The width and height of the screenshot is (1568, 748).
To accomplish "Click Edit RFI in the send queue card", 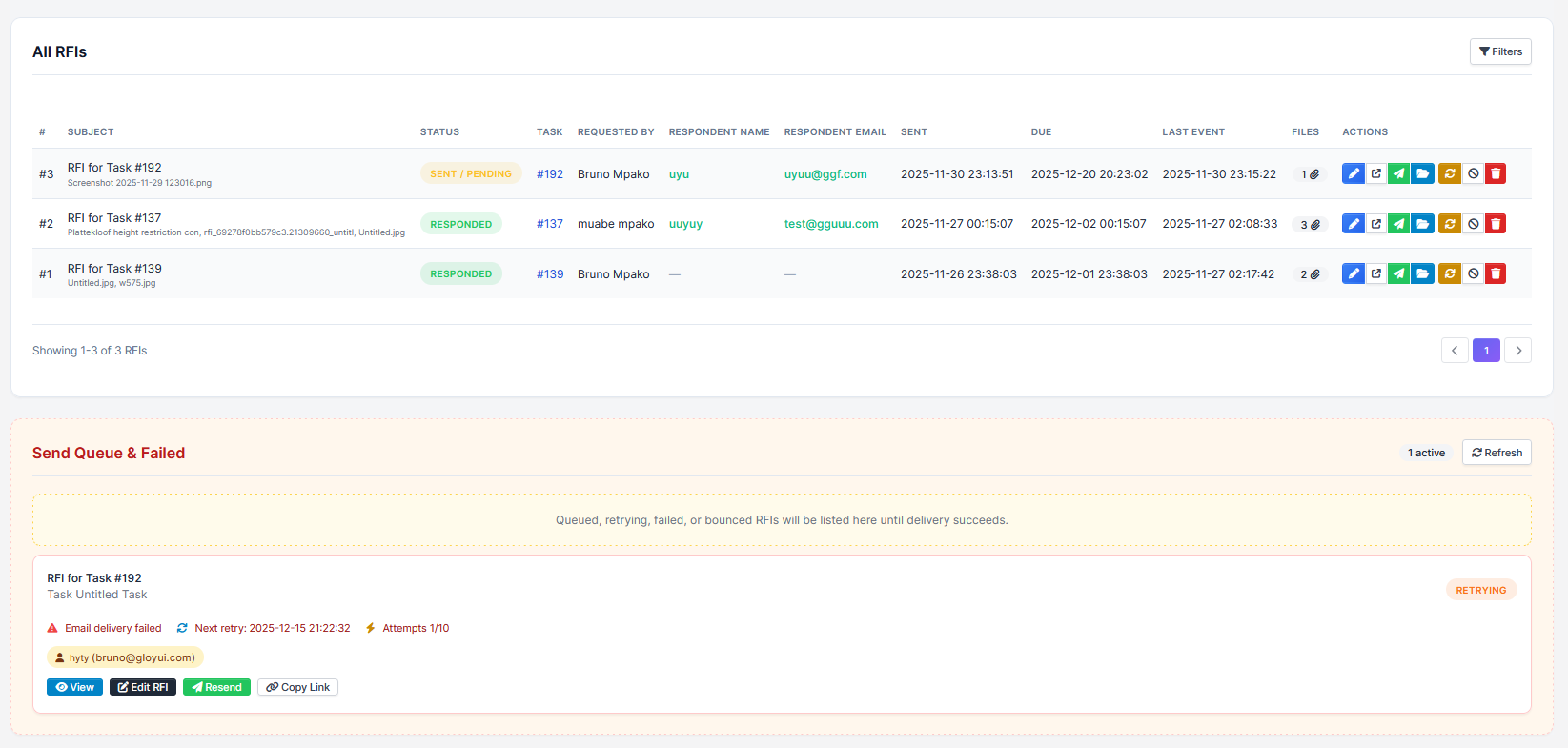I will tap(143, 687).
